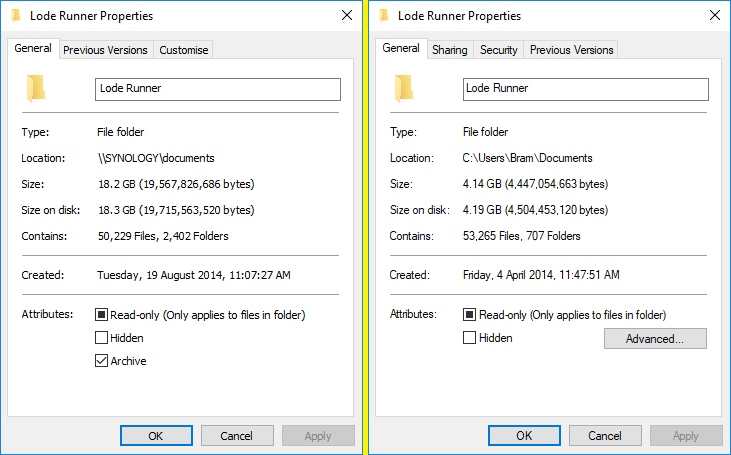Click the \\SYNOLOGY\documents location text
Viewport: 731px width, 455px height.
click(156, 159)
